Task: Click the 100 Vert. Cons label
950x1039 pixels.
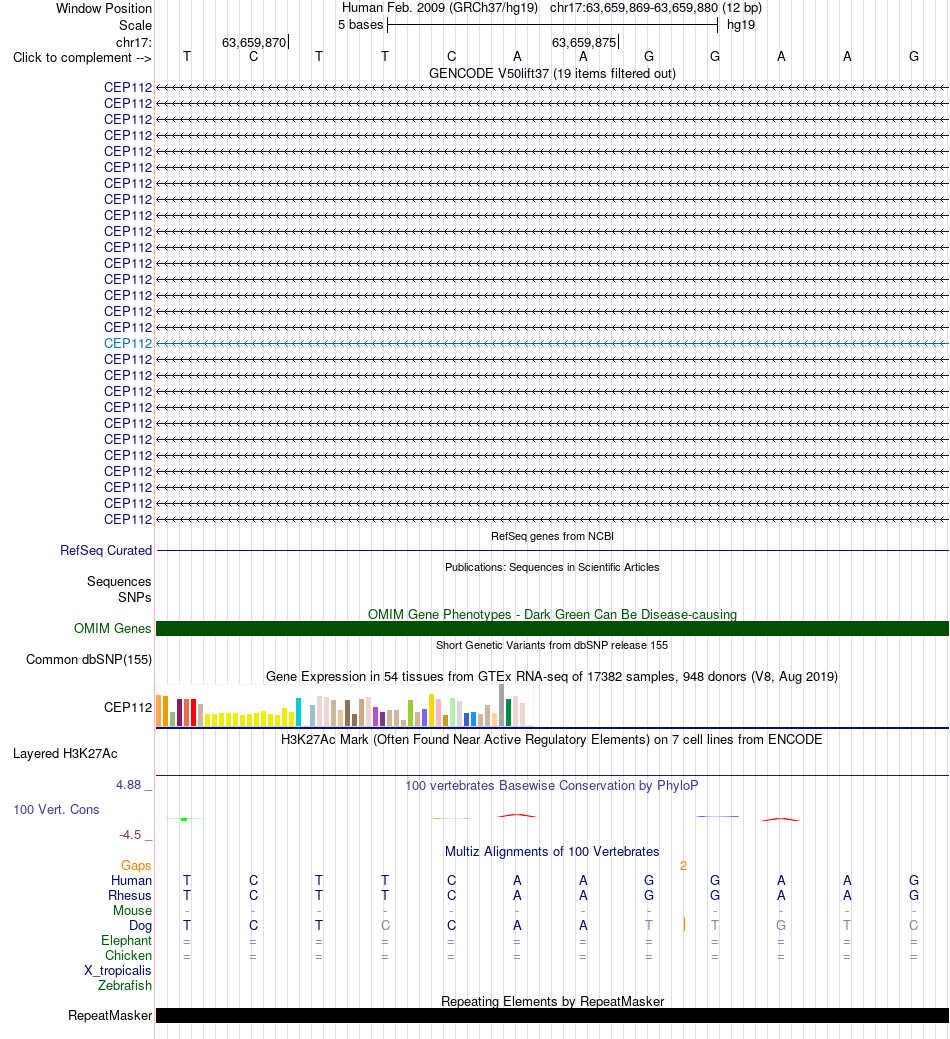Action: [56, 809]
